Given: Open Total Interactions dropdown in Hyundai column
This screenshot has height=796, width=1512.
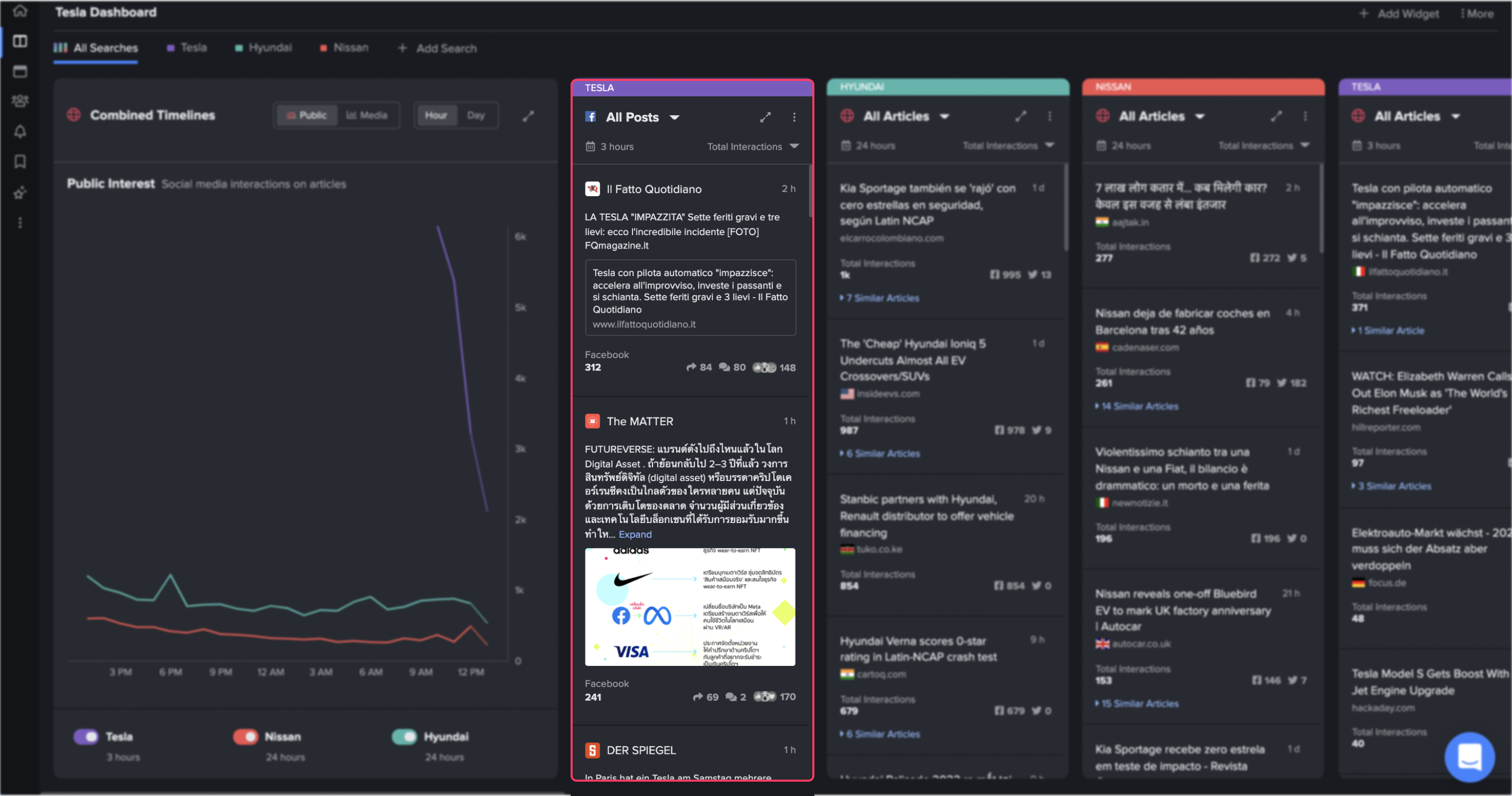Looking at the screenshot, I should pyautogui.click(x=1009, y=145).
